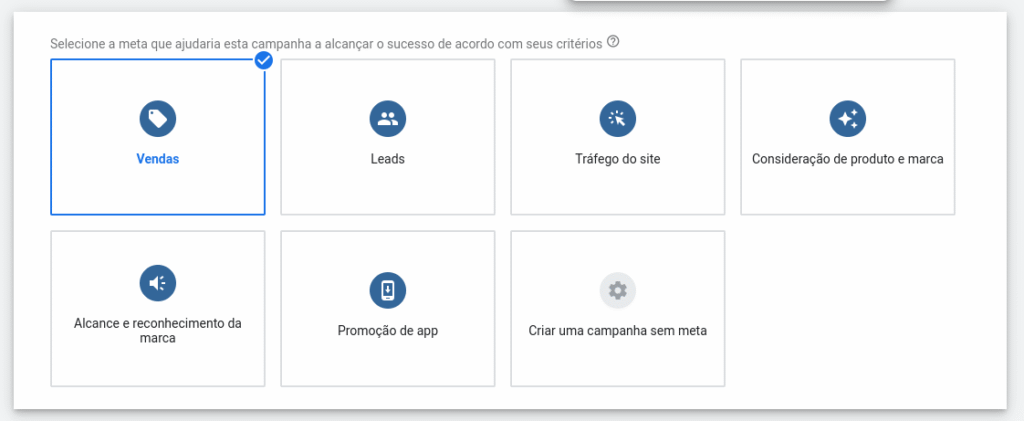
Task: Select the Leads goal label
Action: point(388,159)
